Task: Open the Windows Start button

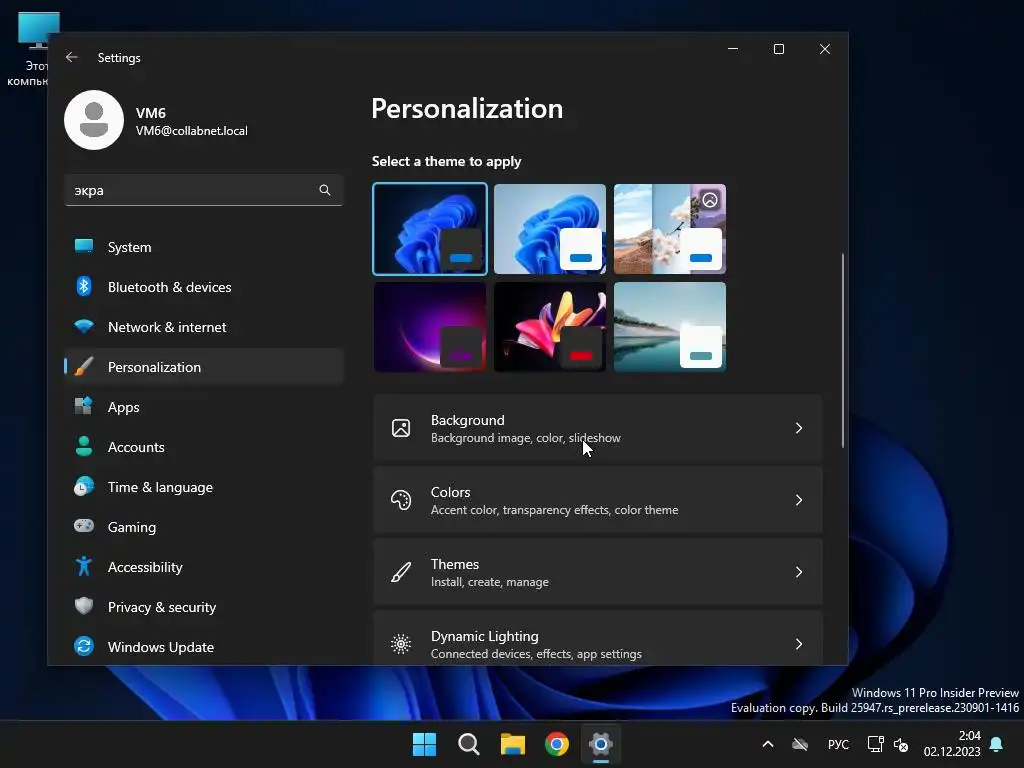Action: (x=424, y=744)
